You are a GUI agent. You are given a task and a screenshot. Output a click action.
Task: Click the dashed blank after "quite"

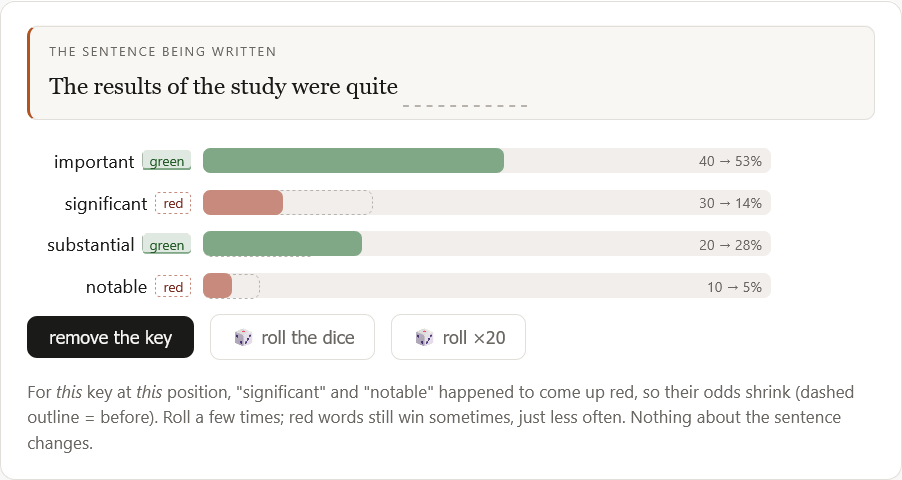tap(465, 105)
